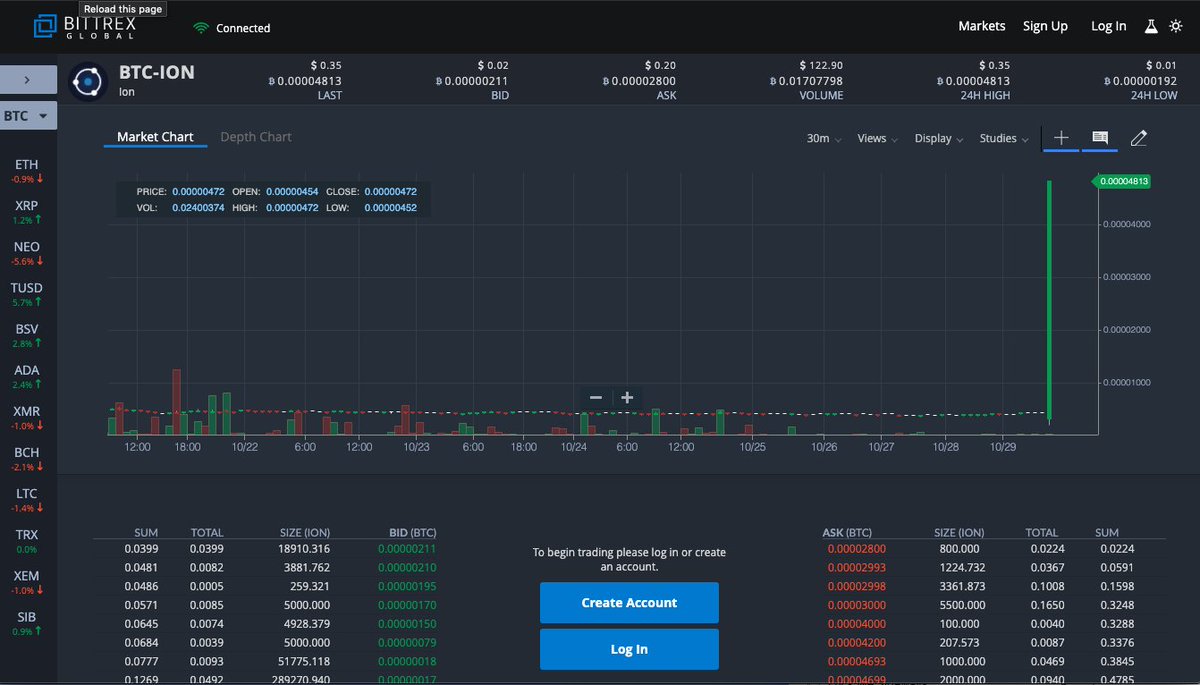This screenshot has height=685, width=1200.
Task: Open the Studies dropdown
Action: pyautogui.click(x=1003, y=139)
